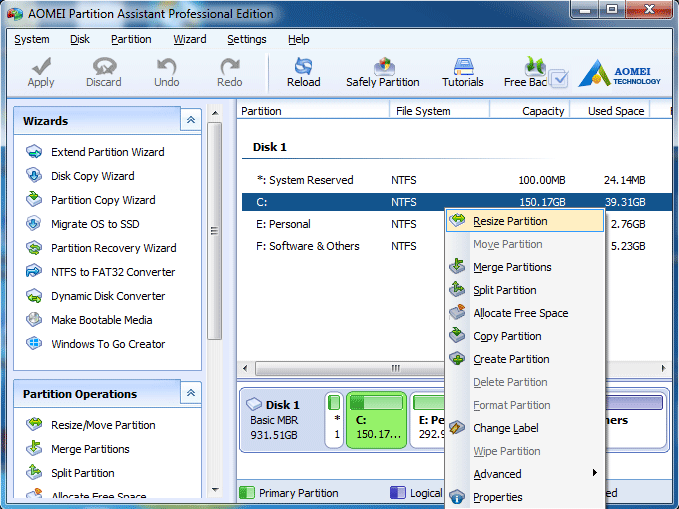Collapse the Partition Operations panel chevron

191,393
